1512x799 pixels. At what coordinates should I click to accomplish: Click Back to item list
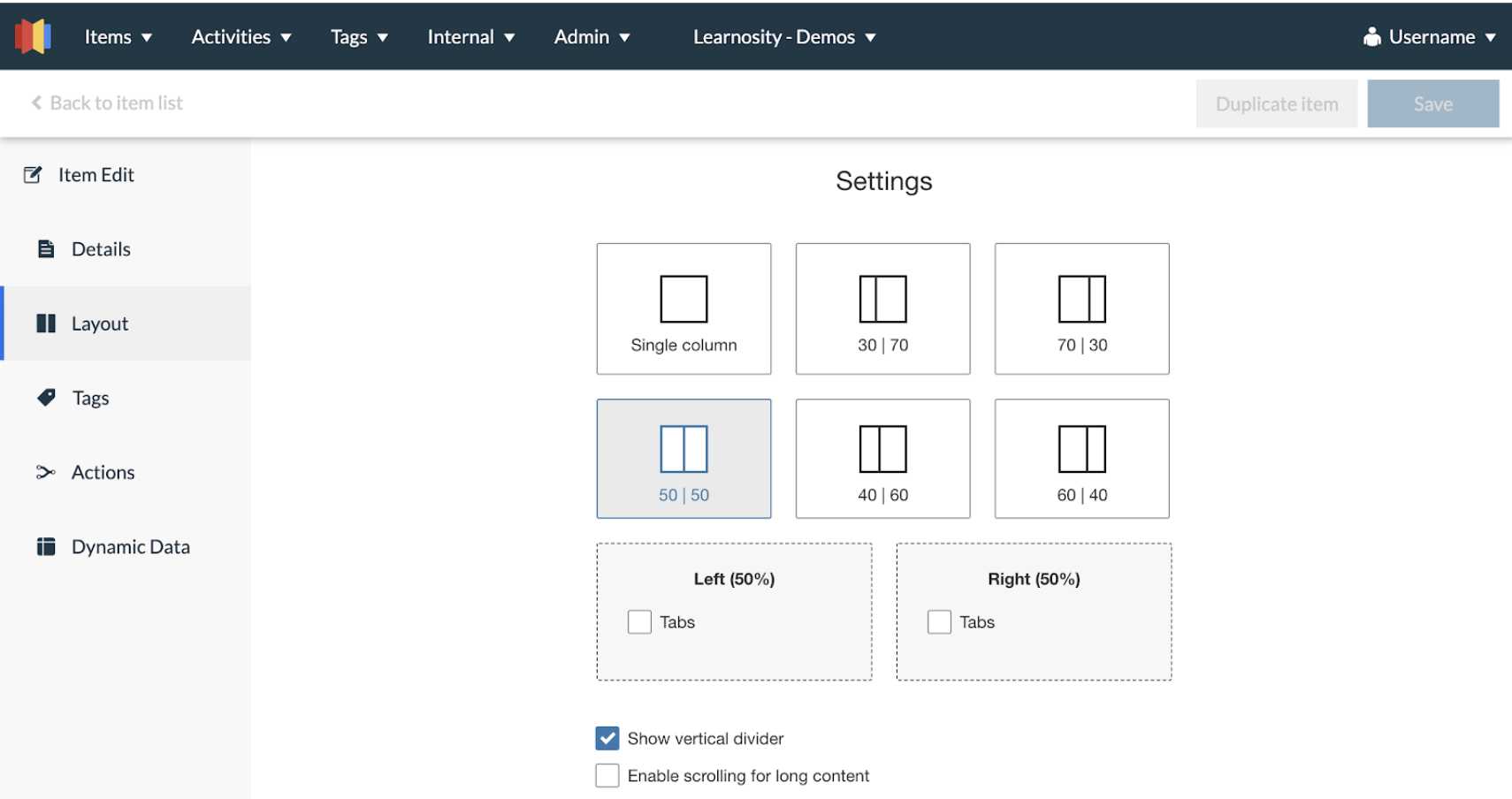(106, 103)
